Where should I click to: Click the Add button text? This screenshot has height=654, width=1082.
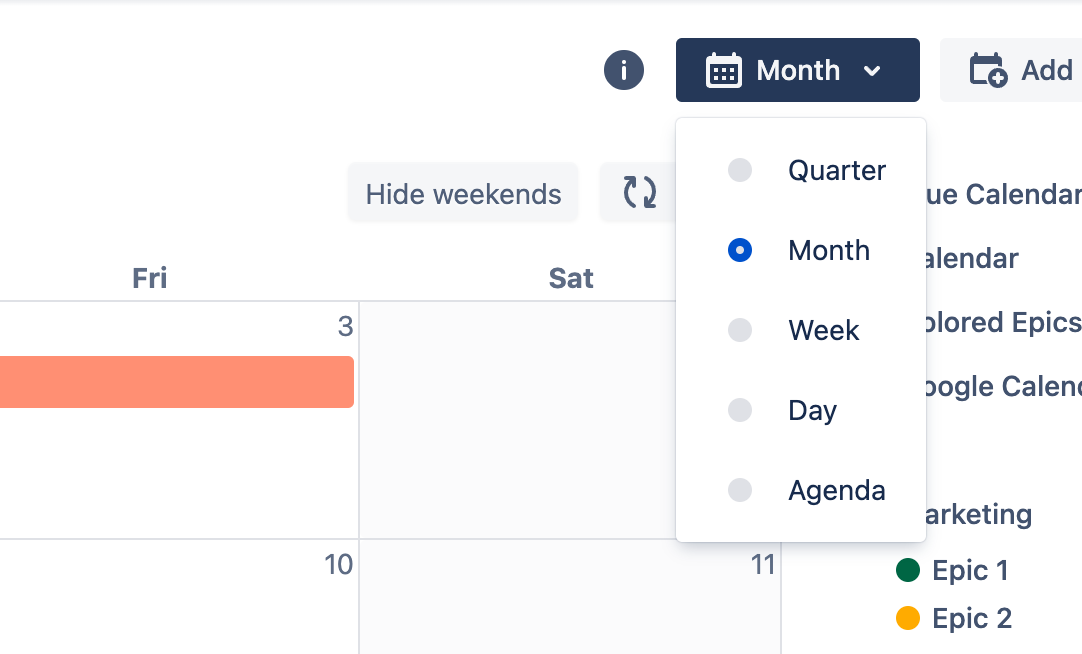tap(1046, 71)
